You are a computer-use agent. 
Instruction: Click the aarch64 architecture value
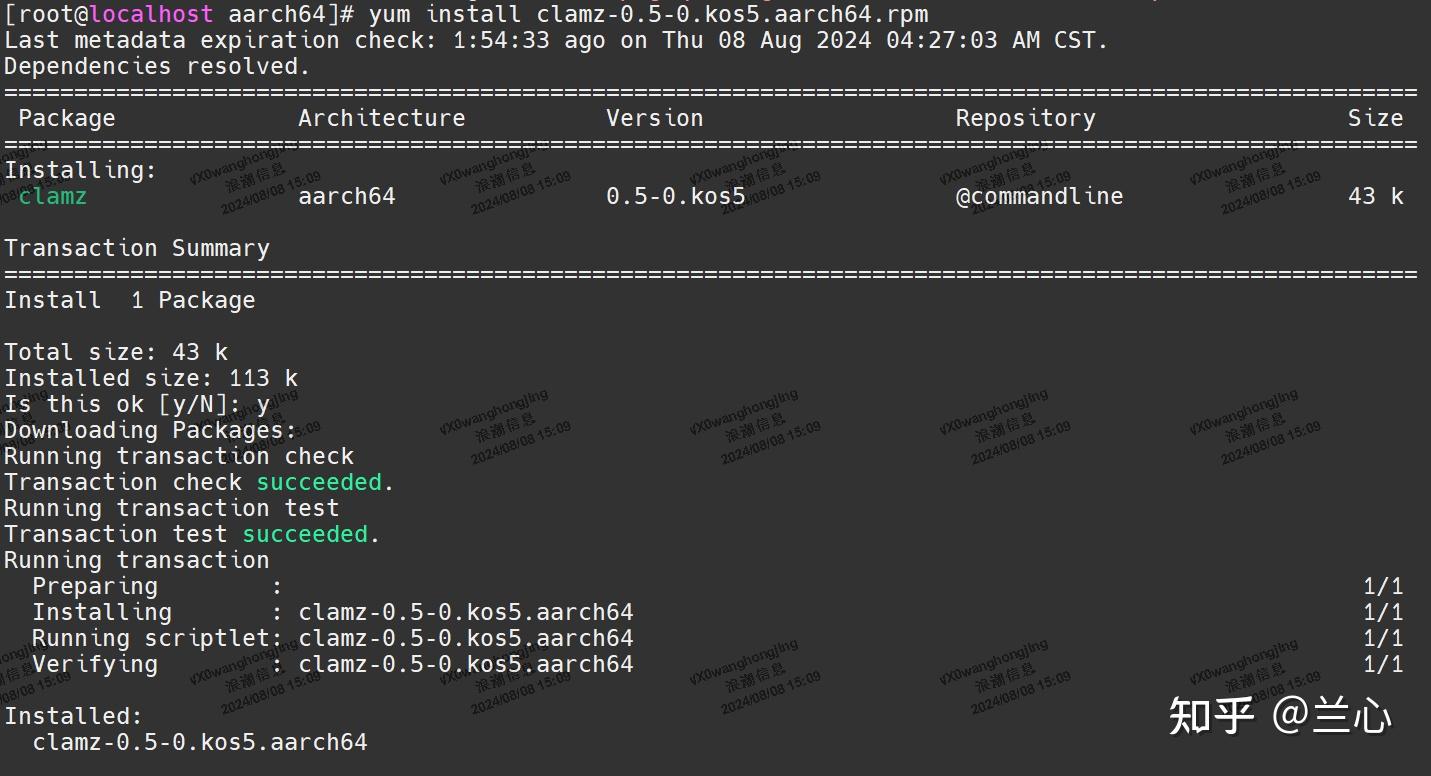point(346,196)
